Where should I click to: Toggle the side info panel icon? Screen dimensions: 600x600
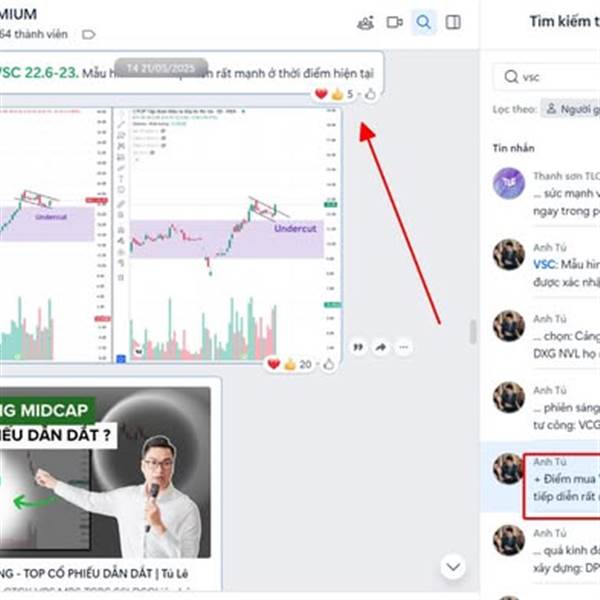(x=453, y=23)
